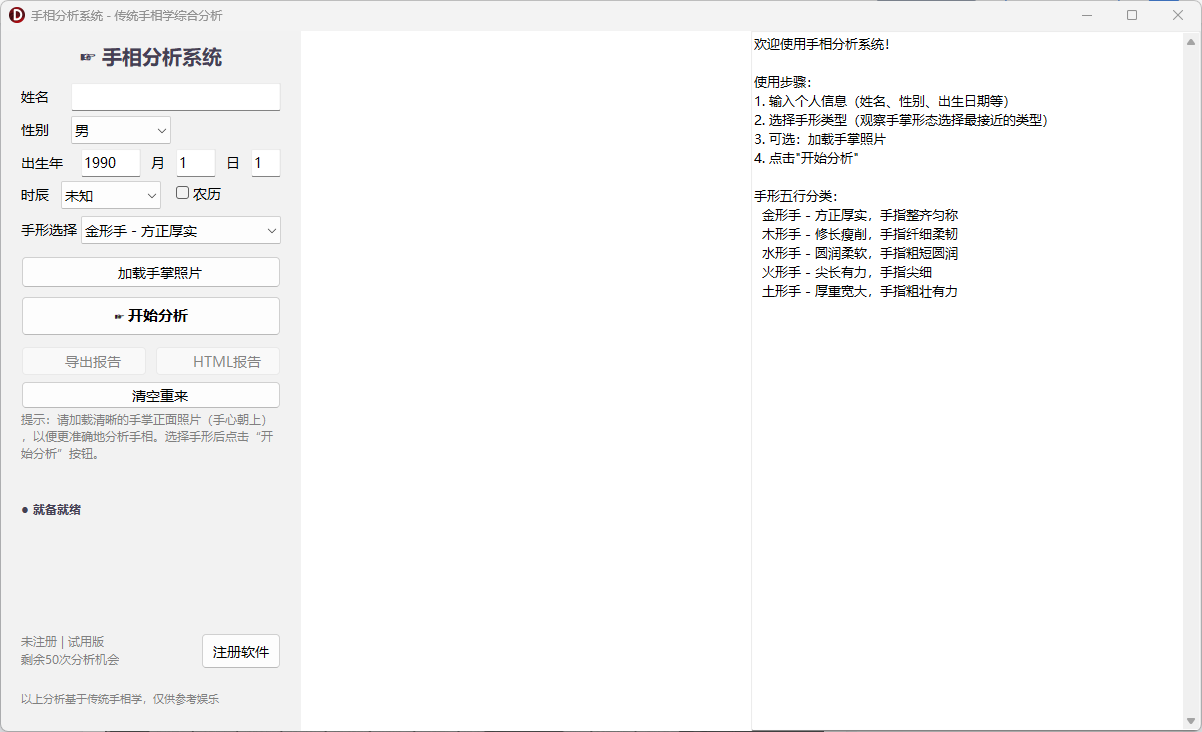Viewport: 1202px width, 732px height.
Task: Close the palm analysis window
Action: point(1177,15)
